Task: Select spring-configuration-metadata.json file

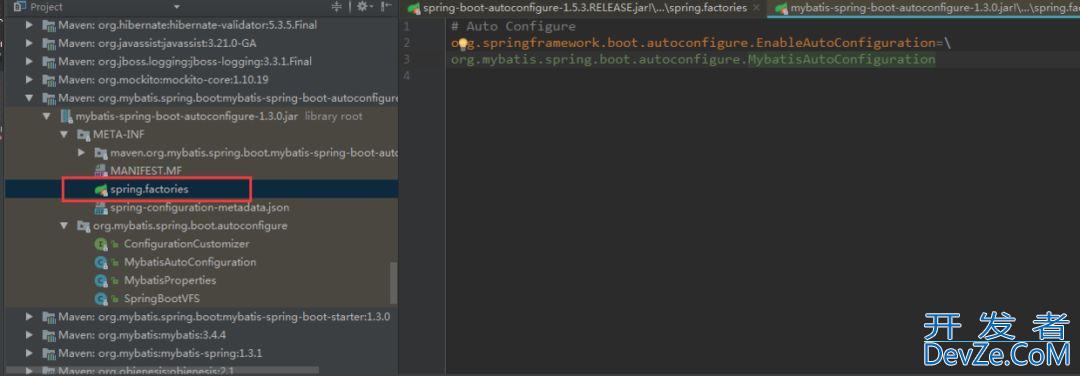Action: click(x=200, y=207)
